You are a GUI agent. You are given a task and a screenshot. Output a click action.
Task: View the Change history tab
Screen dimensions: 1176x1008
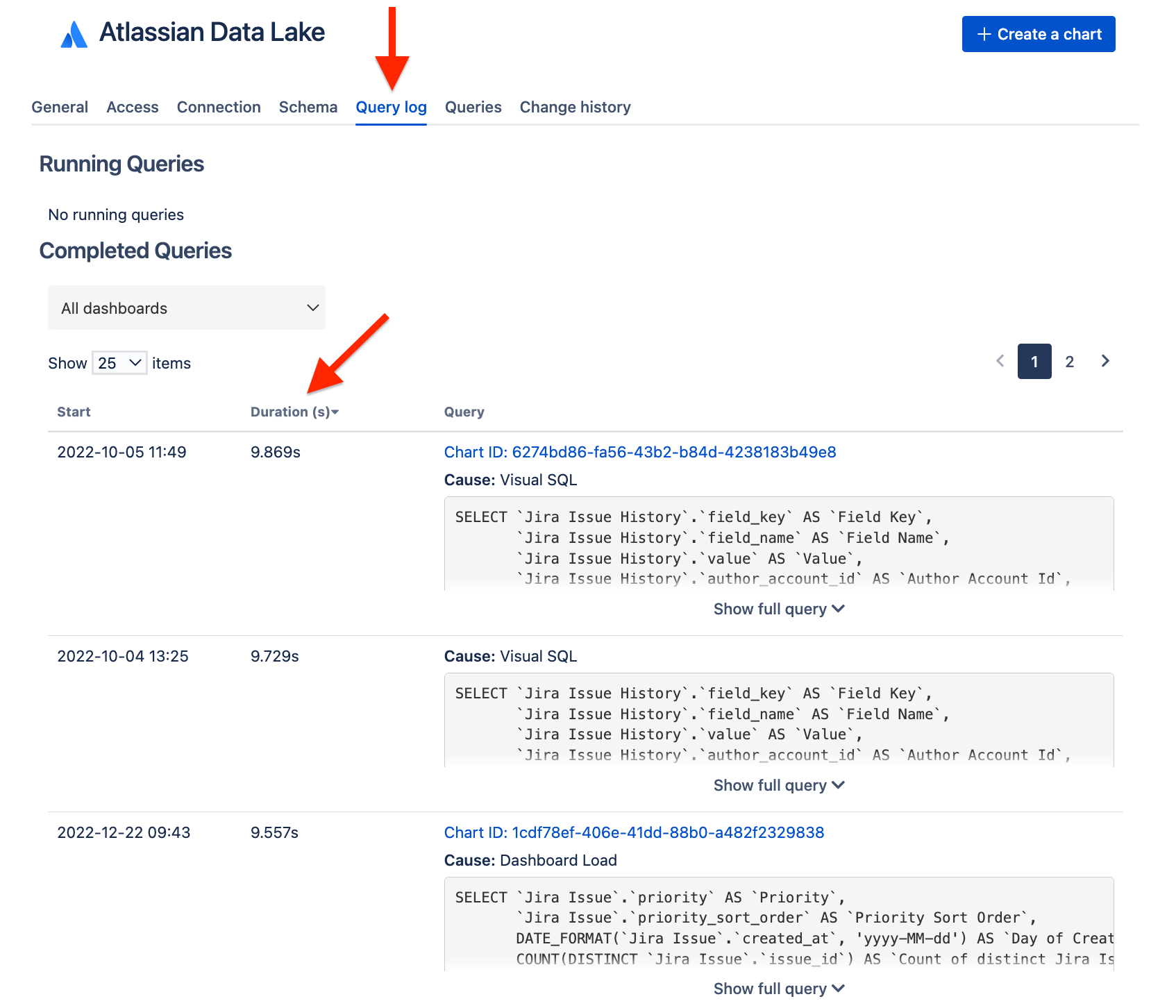coord(576,107)
